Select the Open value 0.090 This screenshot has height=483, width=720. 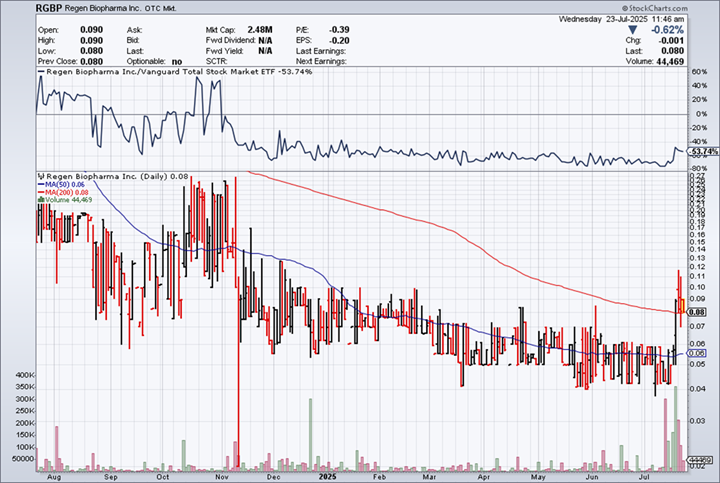(x=91, y=30)
